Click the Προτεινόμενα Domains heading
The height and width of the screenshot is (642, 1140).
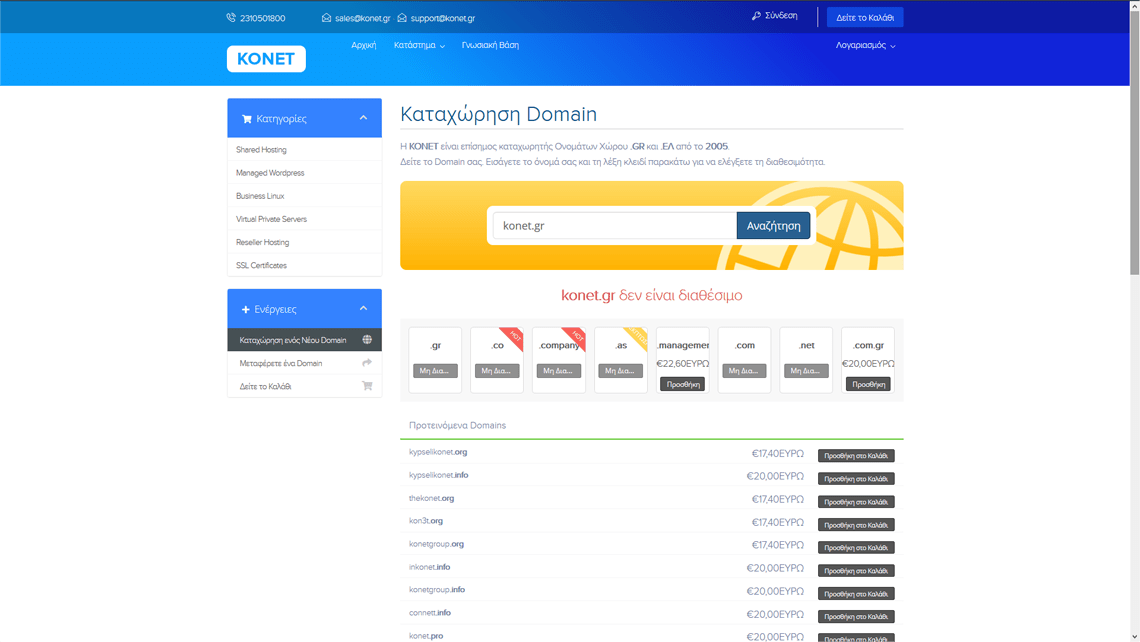tap(457, 425)
